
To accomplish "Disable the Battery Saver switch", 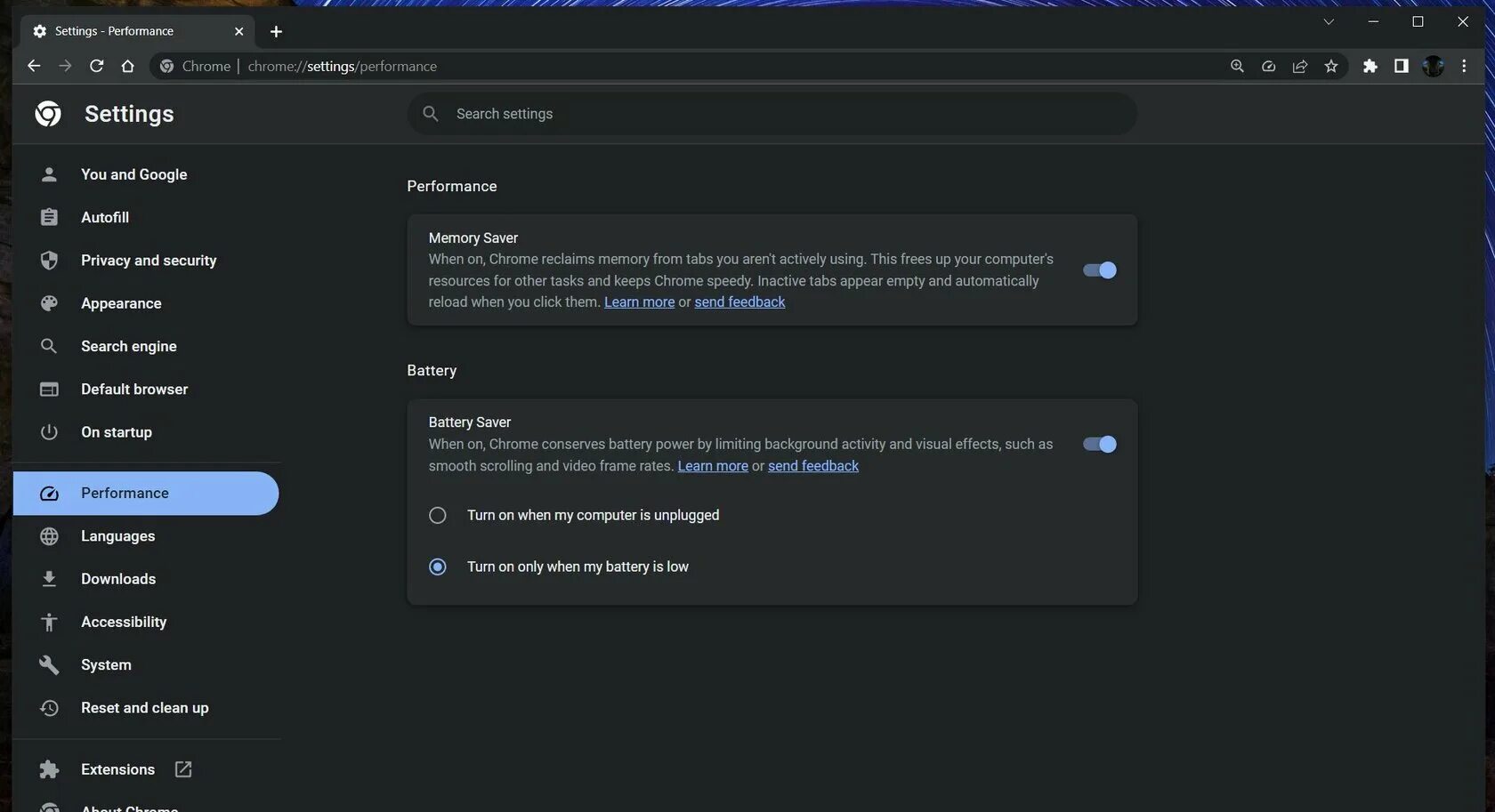I will pyautogui.click(x=1100, y=444).
